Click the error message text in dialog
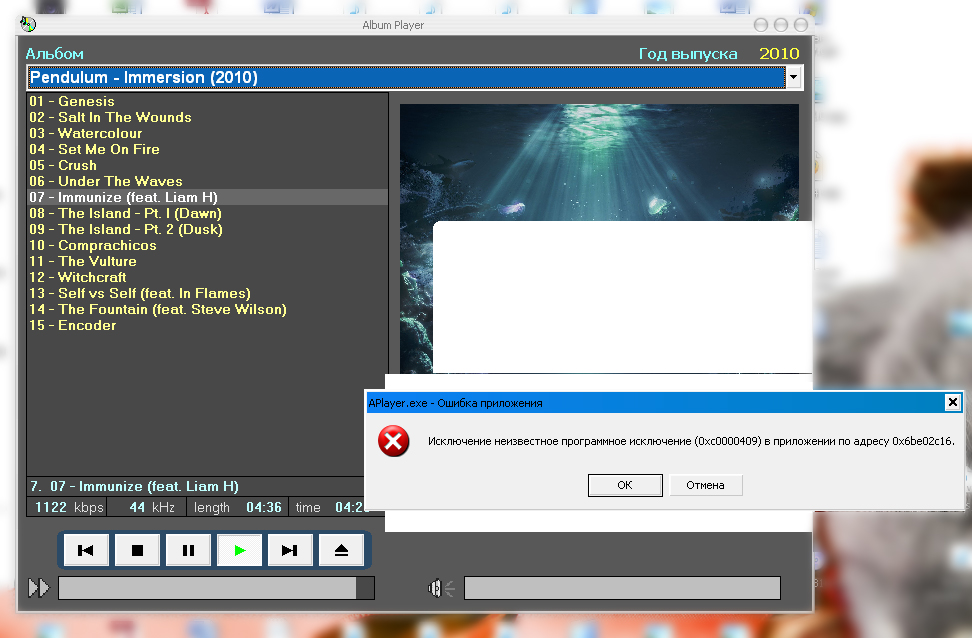The image size is (972, 638). (691, 441)
